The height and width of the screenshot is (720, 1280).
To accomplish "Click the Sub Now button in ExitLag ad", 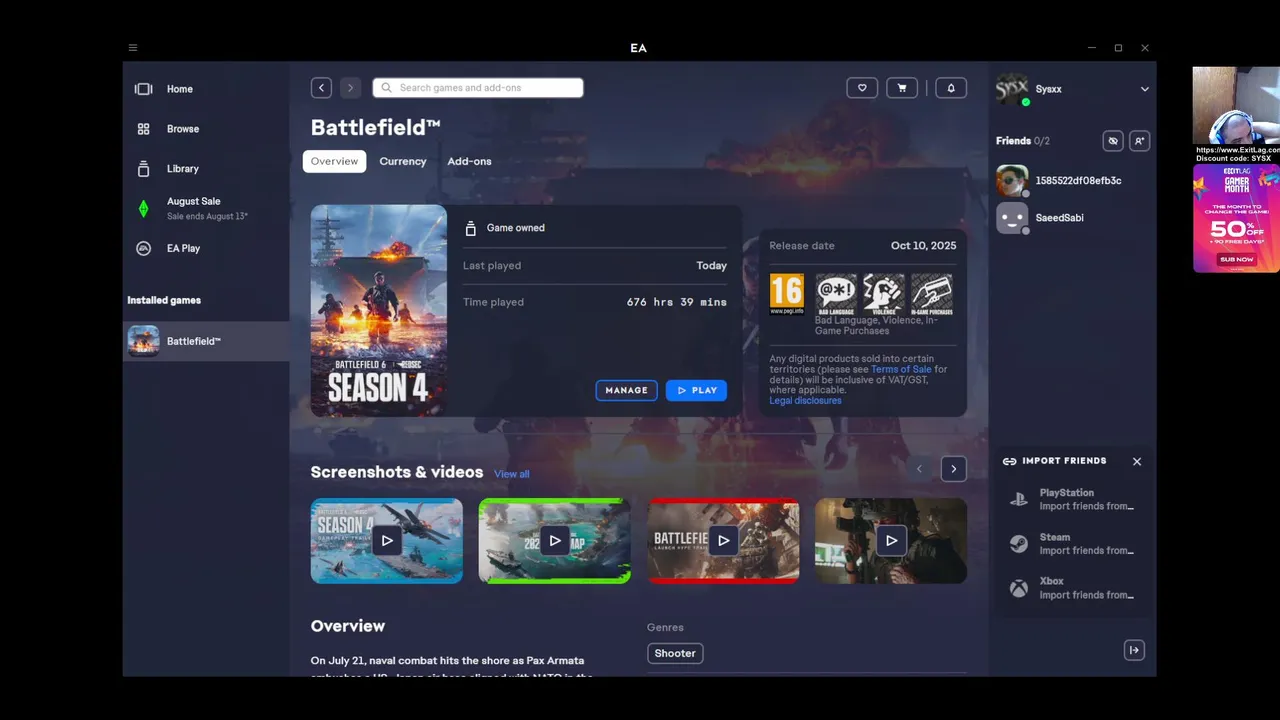I will click(x=1236, y=259).
